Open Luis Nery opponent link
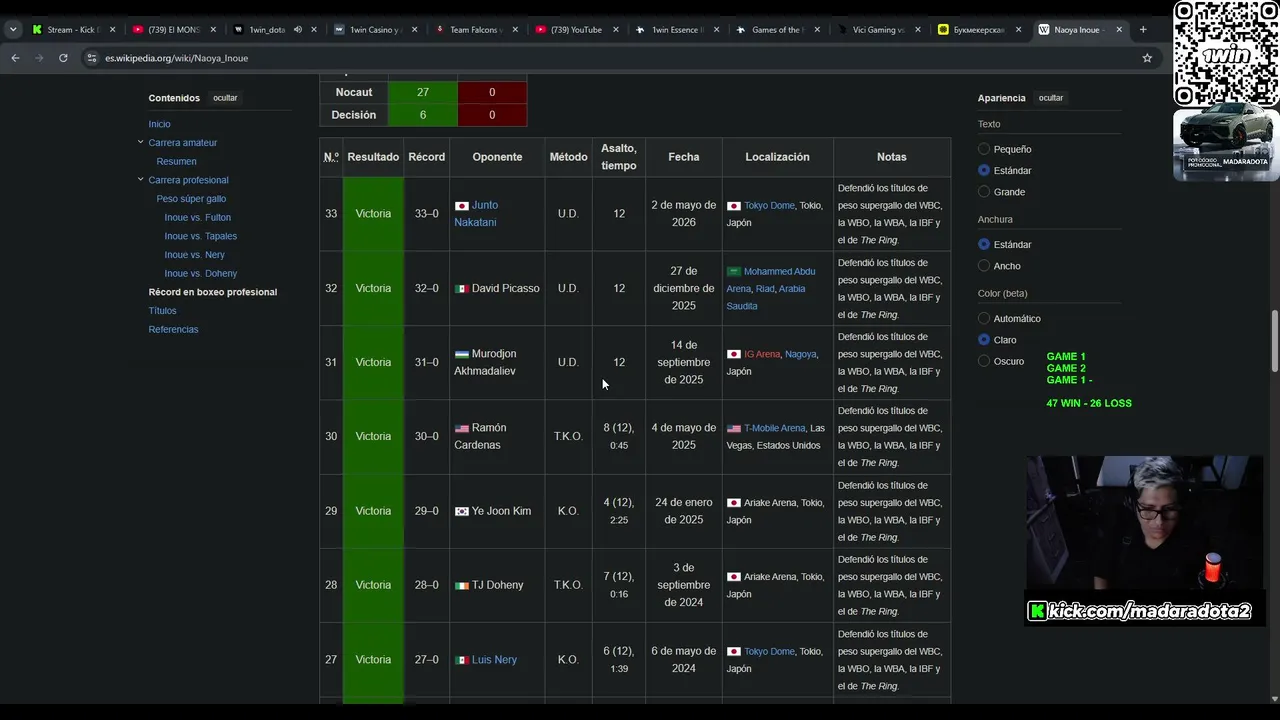 pyautogui.click(x=494, y=660)
